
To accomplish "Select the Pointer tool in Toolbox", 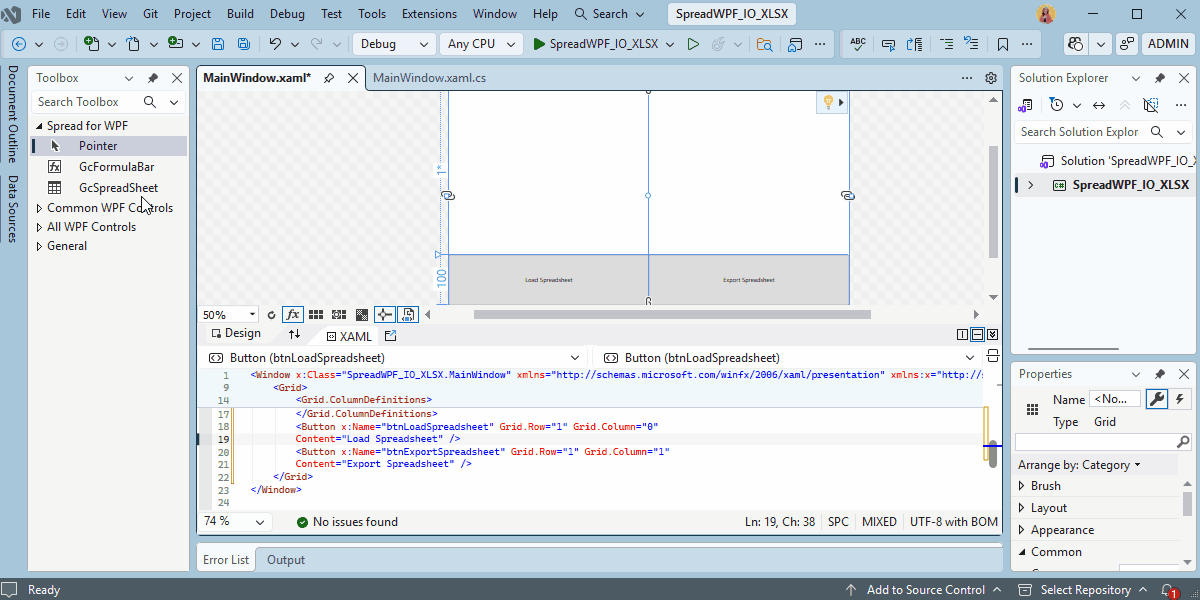I will [108, 146].
